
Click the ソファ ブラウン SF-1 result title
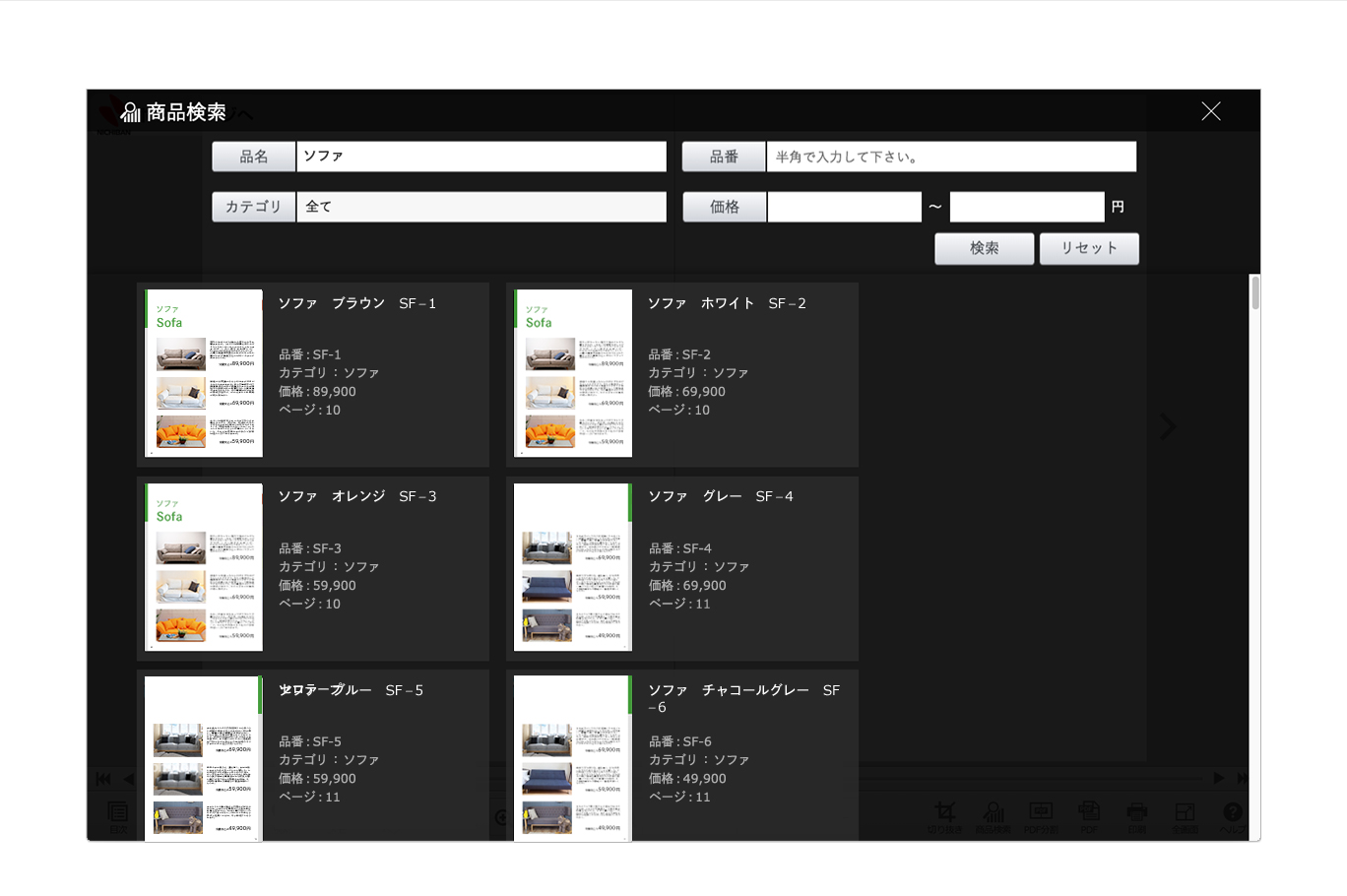[x=356, y=303]
